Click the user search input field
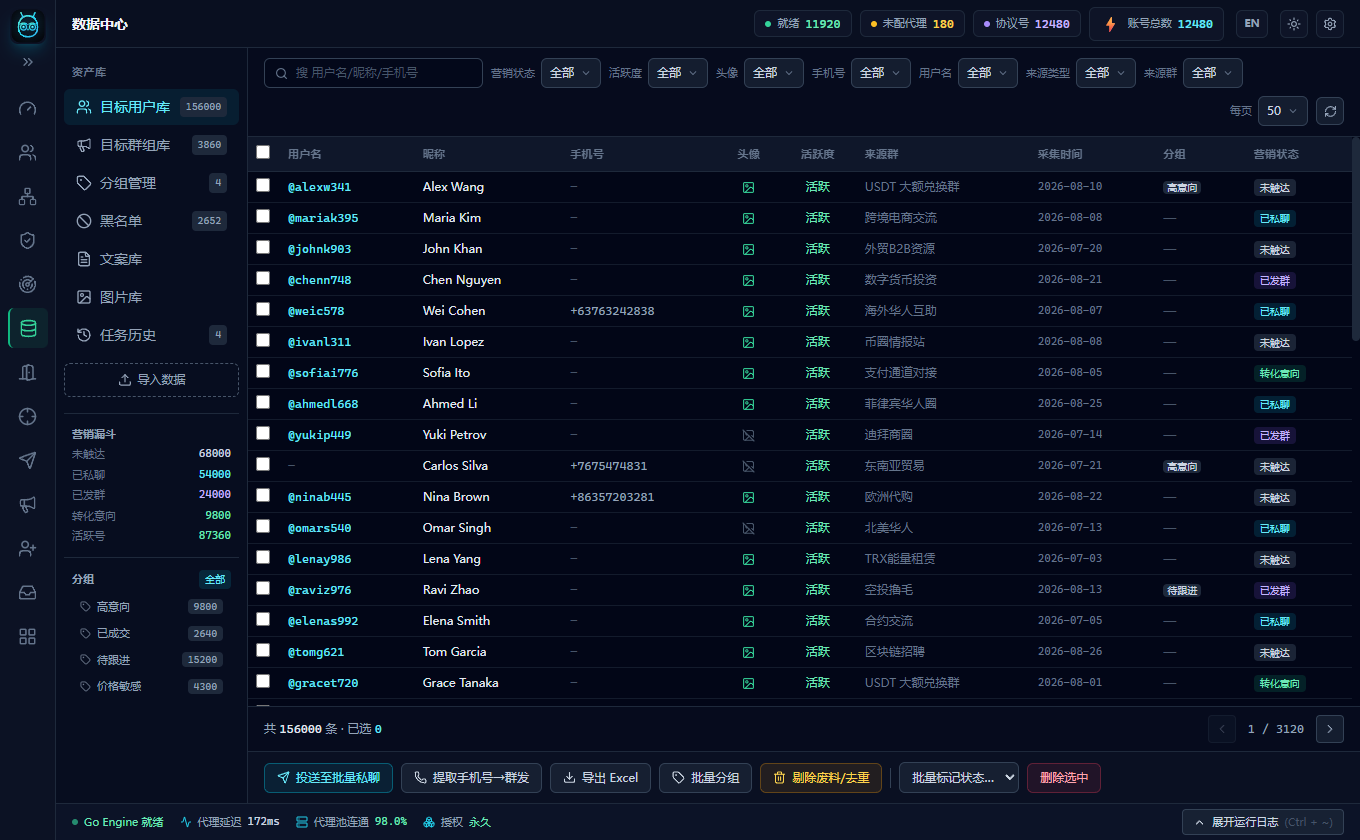 373,73
